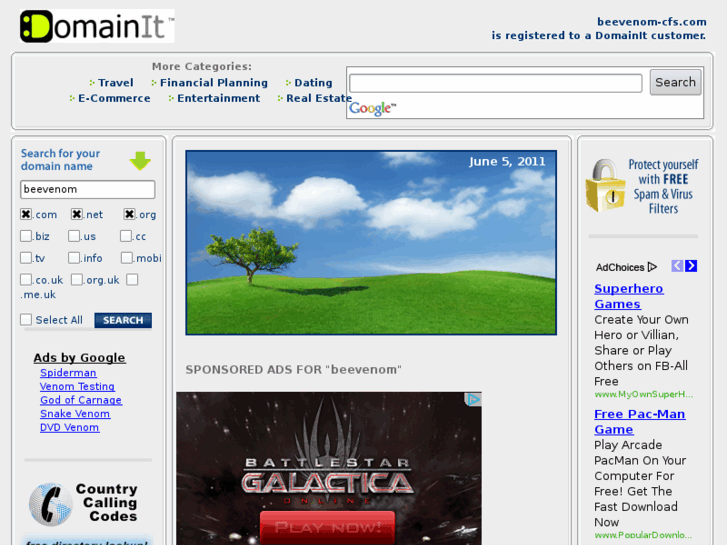Click the globe phone Country Calling Codes icon
The image size is (727, 545).
pos(51,504)
